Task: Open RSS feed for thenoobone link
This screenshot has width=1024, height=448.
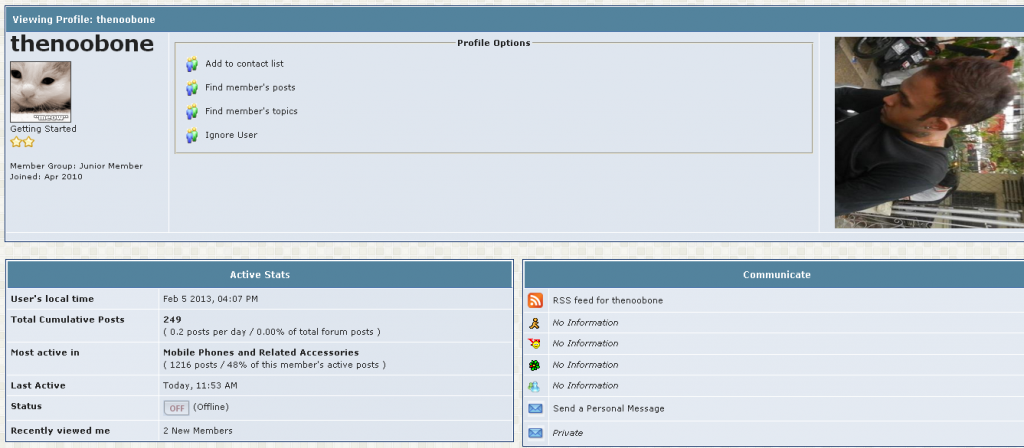Action: (607, 300)
